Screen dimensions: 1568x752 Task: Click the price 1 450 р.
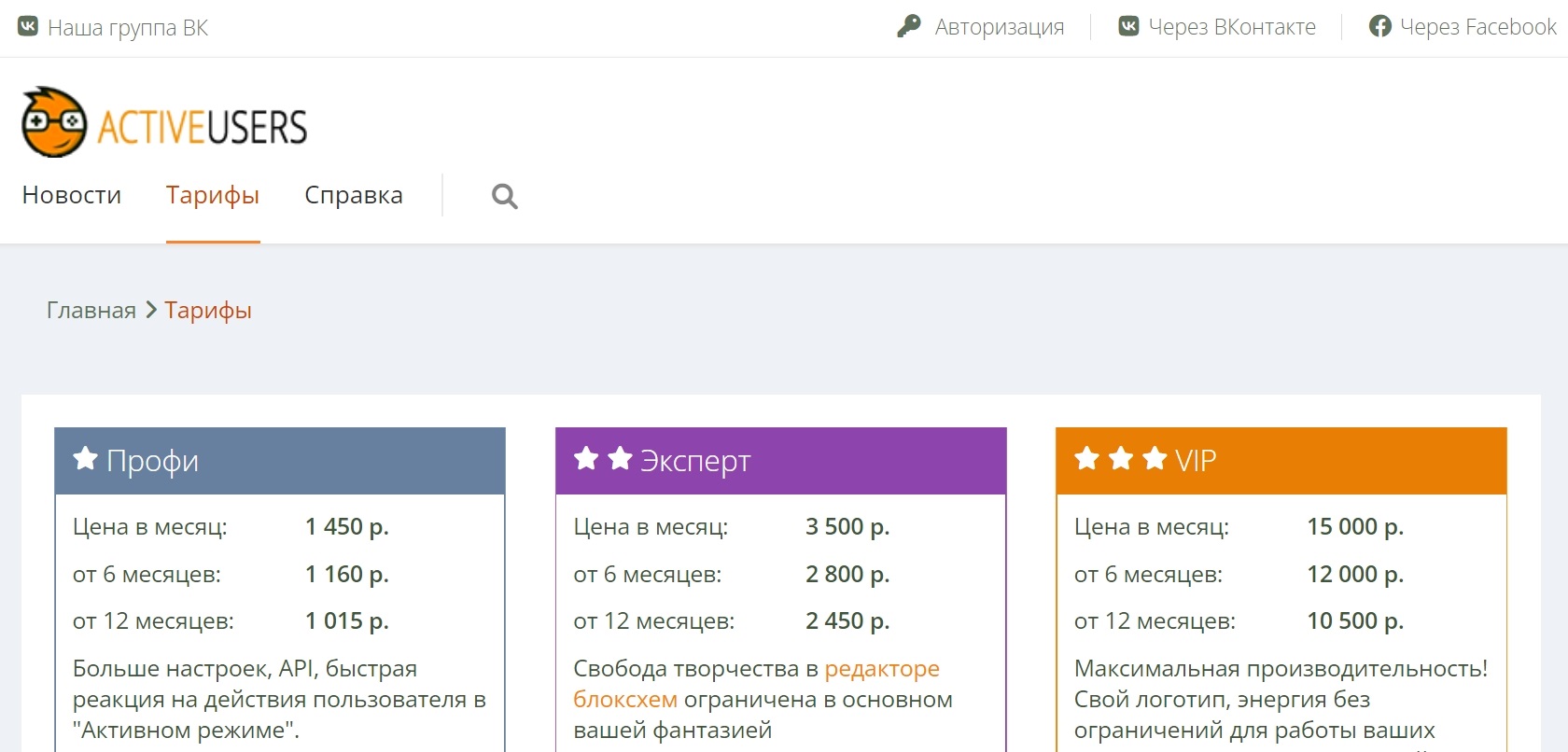pos(347,526)
